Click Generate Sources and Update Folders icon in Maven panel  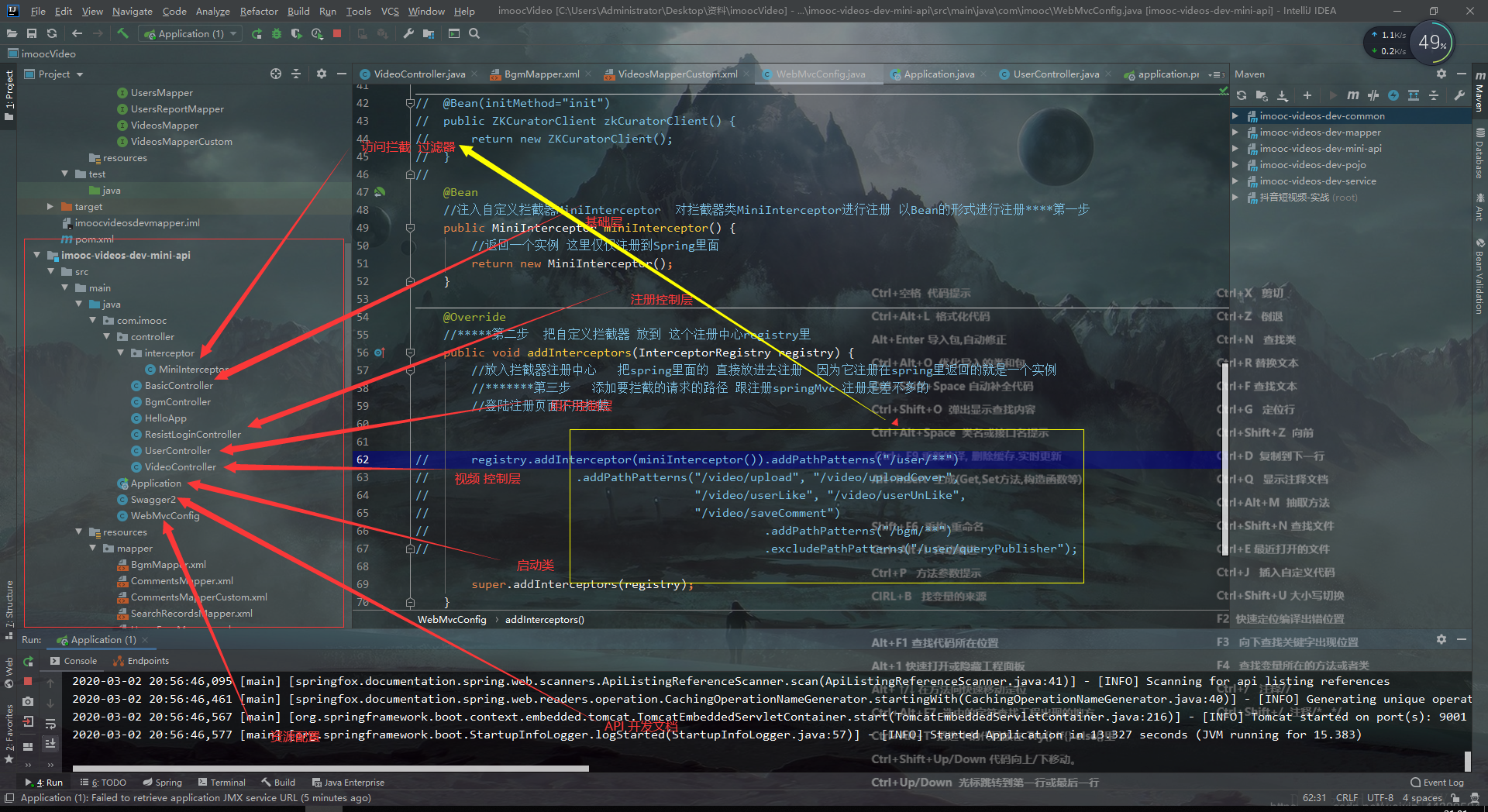(1262, 95)
